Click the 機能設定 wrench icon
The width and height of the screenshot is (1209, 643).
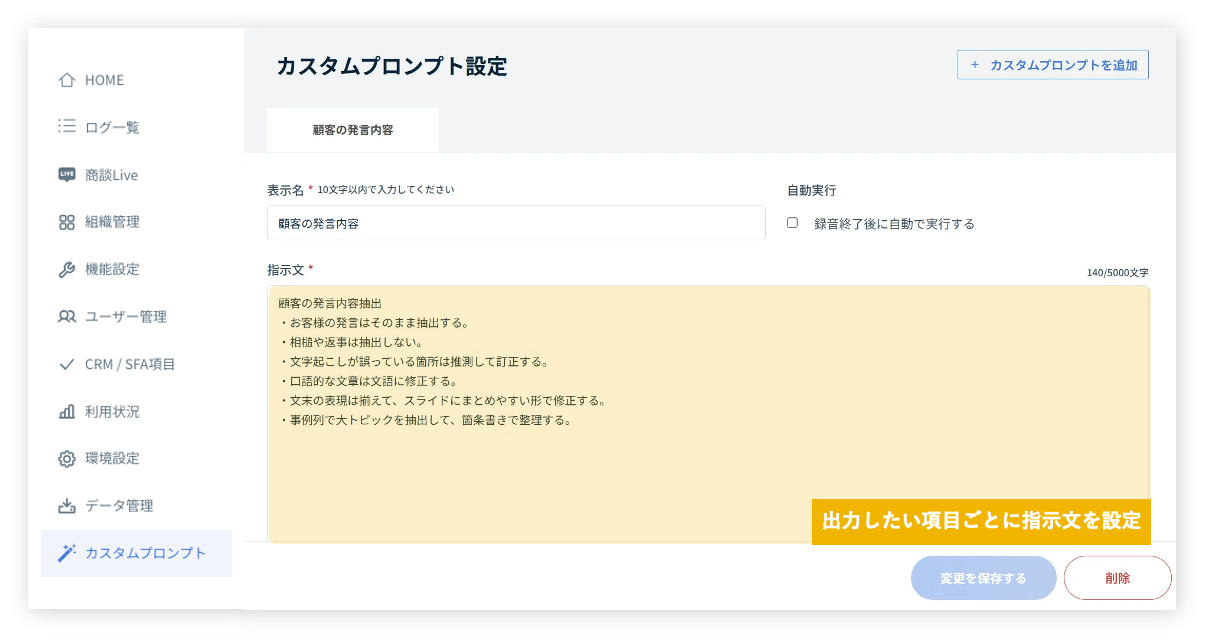(67, 269)
